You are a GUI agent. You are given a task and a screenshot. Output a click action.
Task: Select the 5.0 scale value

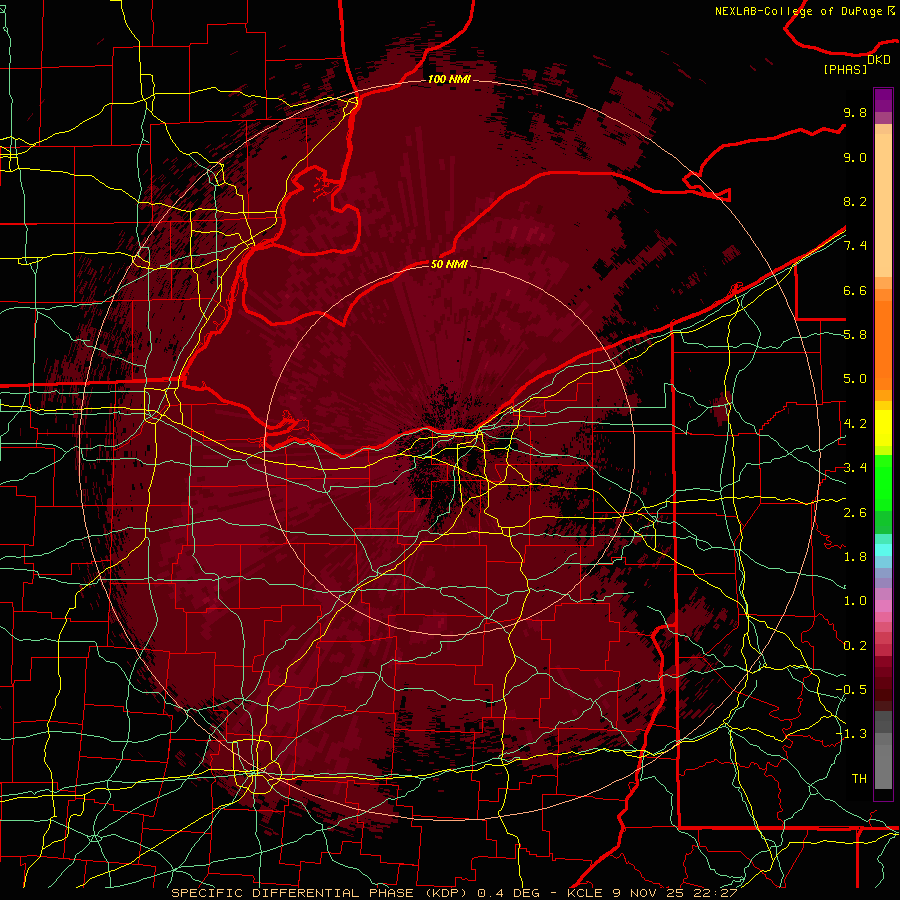coord(855,379)
